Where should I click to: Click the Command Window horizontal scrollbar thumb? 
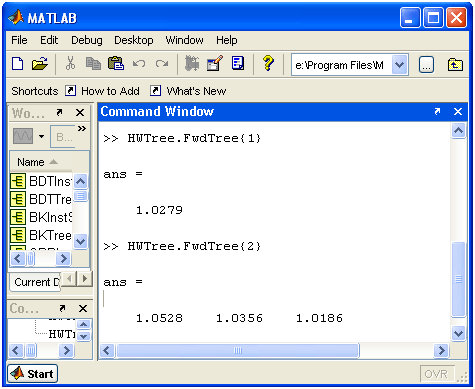238,350
